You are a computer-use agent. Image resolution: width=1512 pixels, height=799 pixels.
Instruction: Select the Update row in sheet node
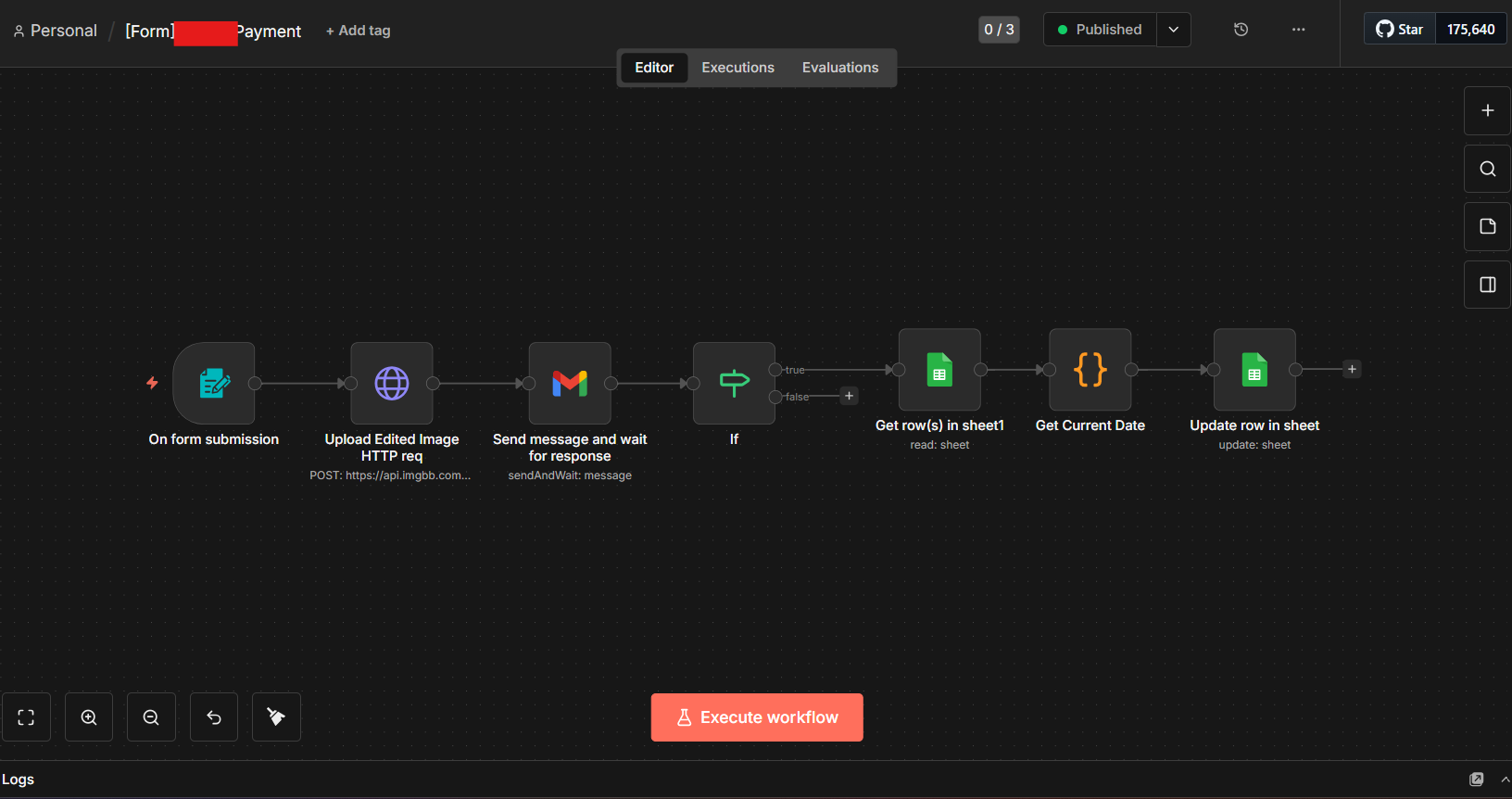1254,369
